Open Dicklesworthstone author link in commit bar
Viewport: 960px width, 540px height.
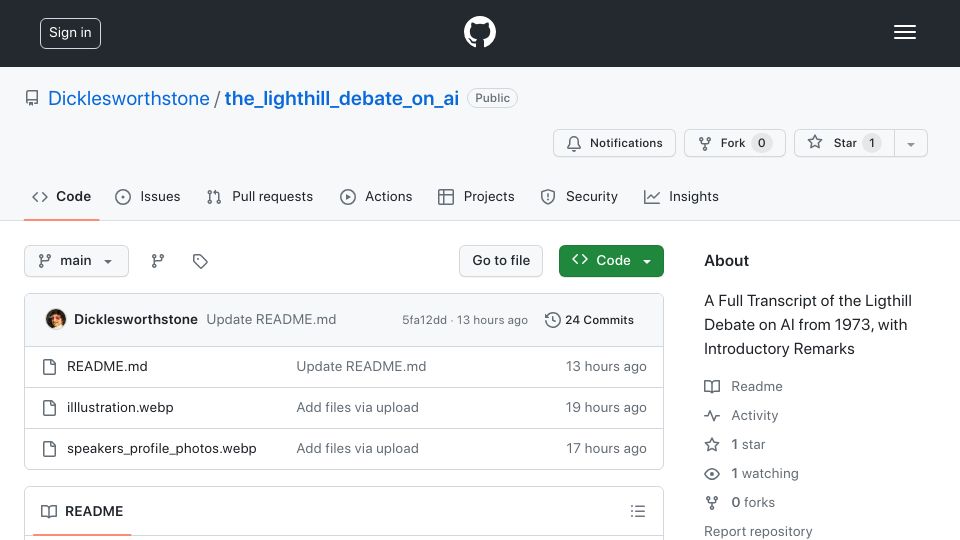[x=136, y=319]
